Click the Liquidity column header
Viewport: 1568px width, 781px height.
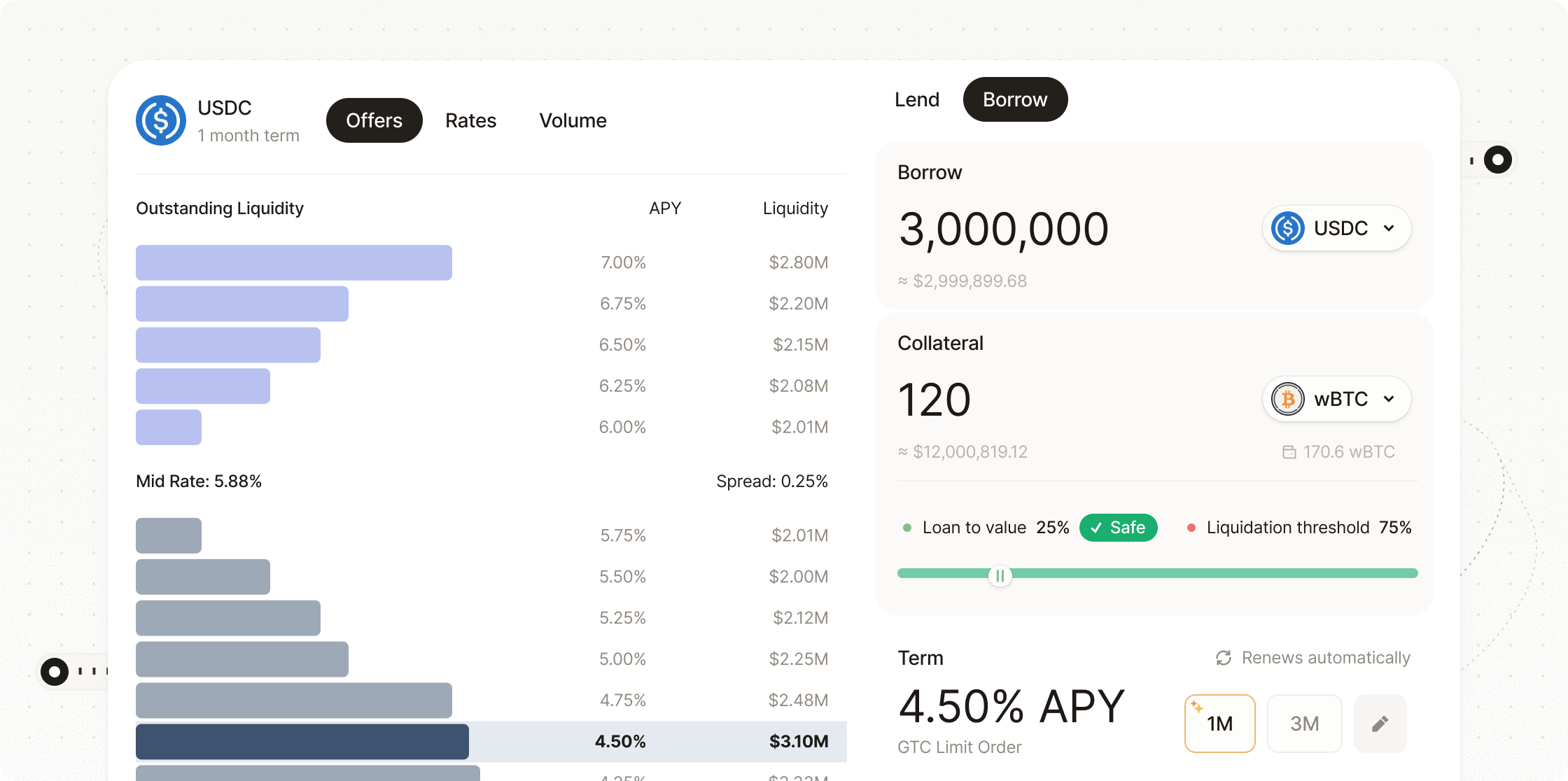pyautogui.click(x=796, y=209)
